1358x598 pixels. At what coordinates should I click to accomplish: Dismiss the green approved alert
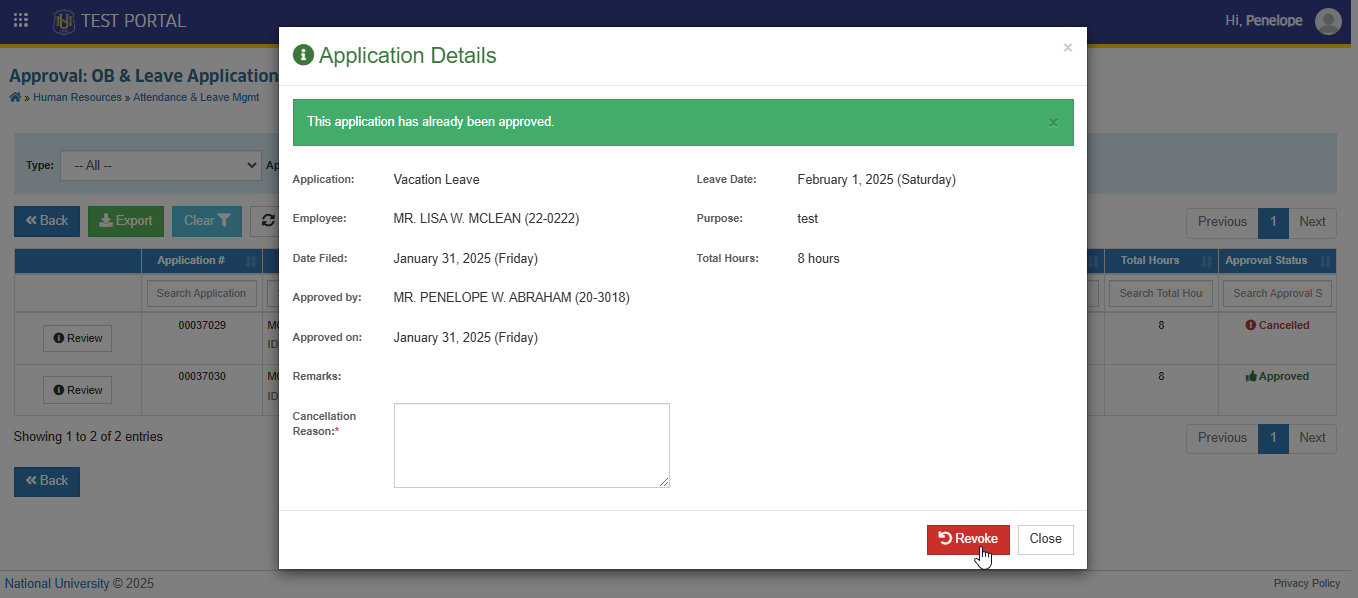coord(1053,123)
